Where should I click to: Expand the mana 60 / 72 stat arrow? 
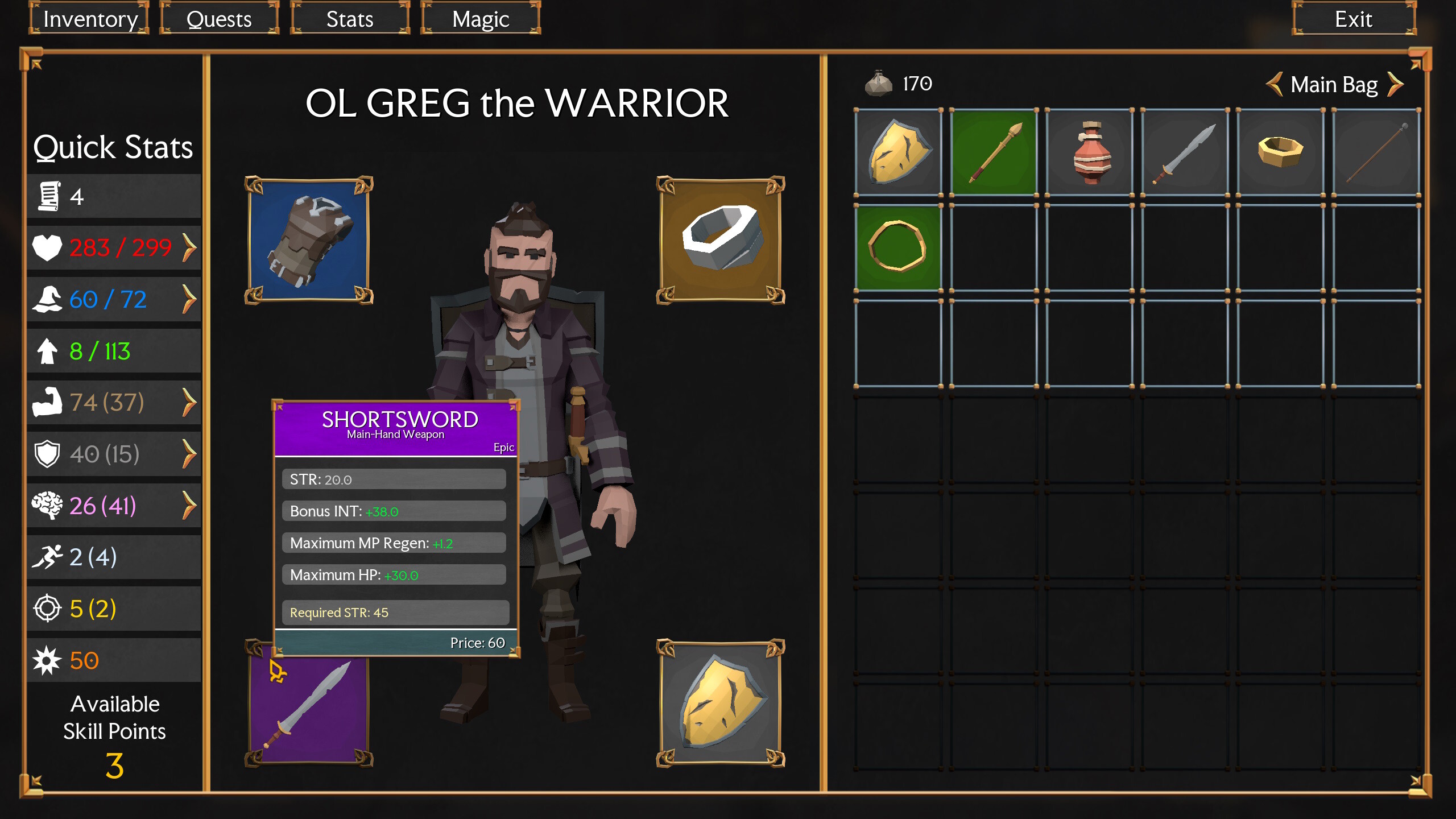pos(189,299)
